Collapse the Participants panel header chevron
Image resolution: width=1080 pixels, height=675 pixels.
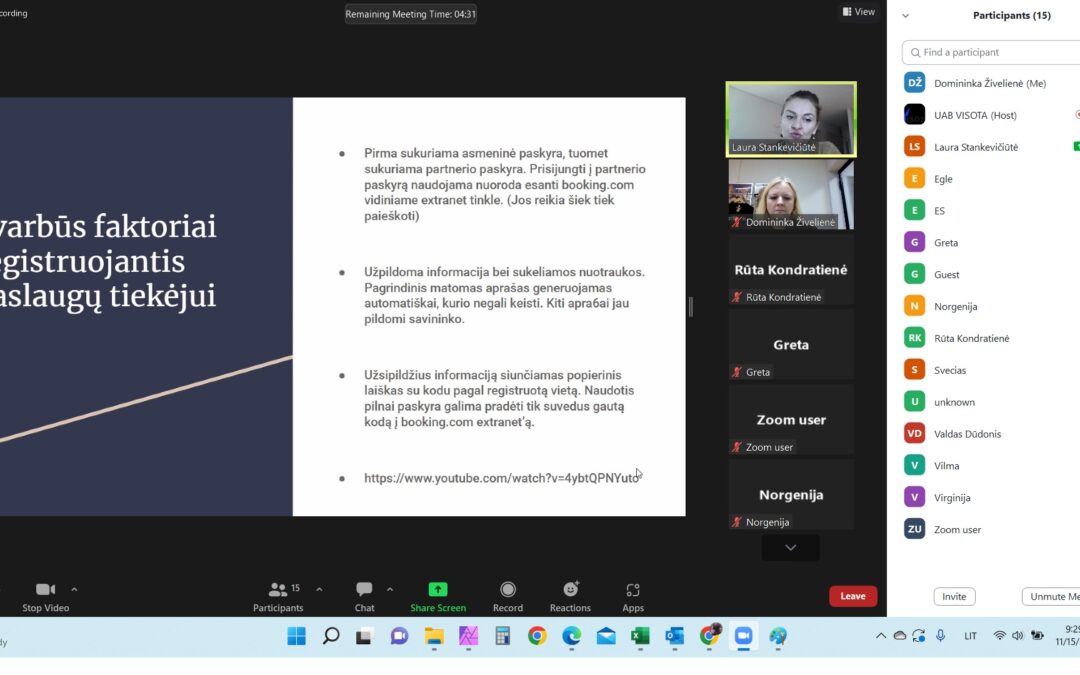[906, 16]
